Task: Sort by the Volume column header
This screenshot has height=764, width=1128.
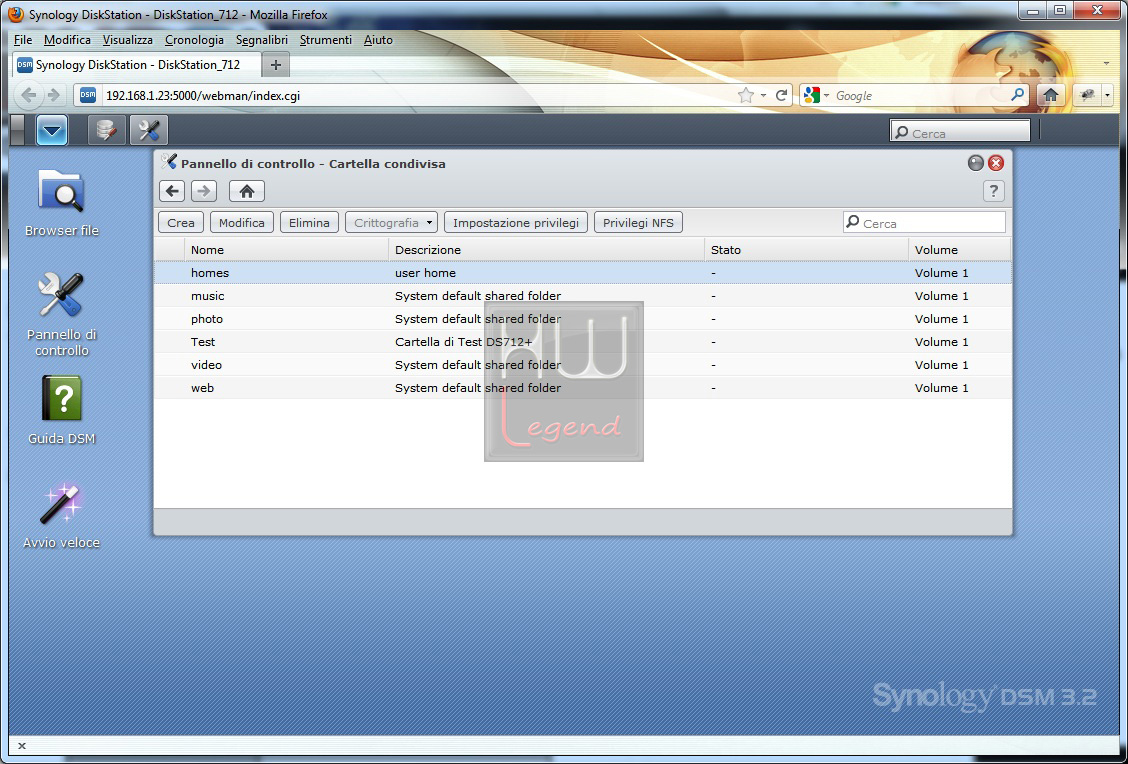Action: [x=960, y=250]
